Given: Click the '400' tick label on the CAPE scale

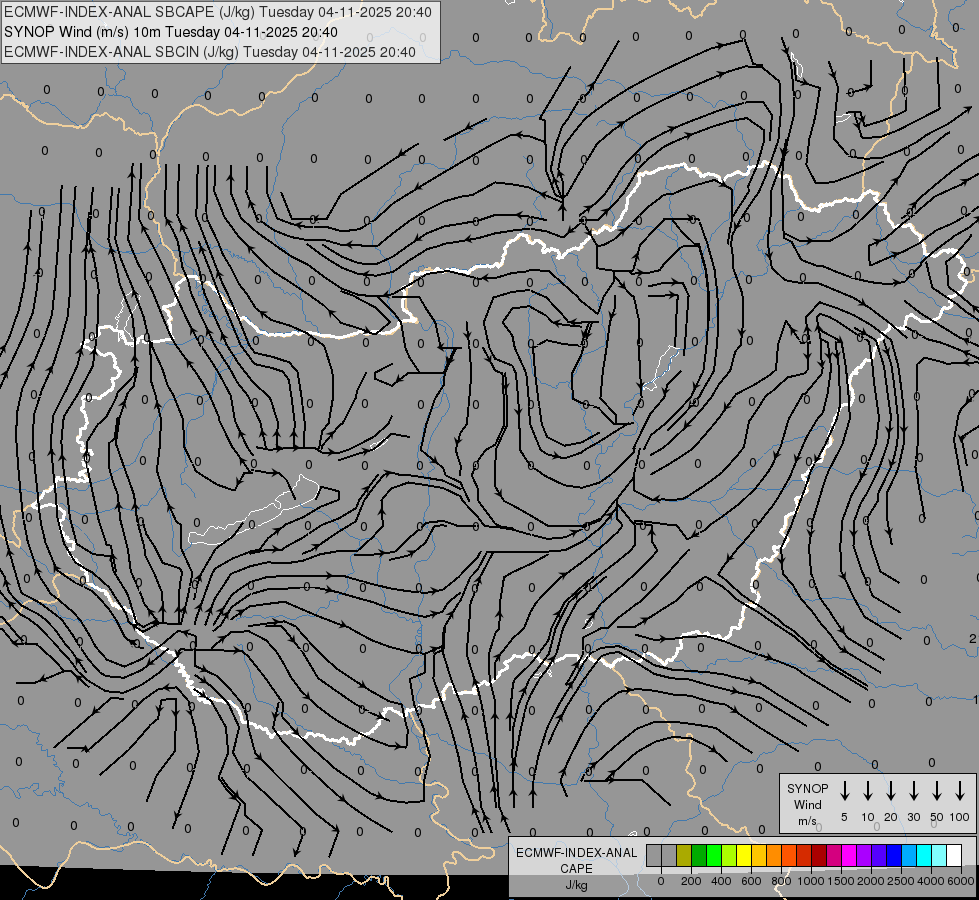Looking at the screenshot, I should tap(721, 881).
